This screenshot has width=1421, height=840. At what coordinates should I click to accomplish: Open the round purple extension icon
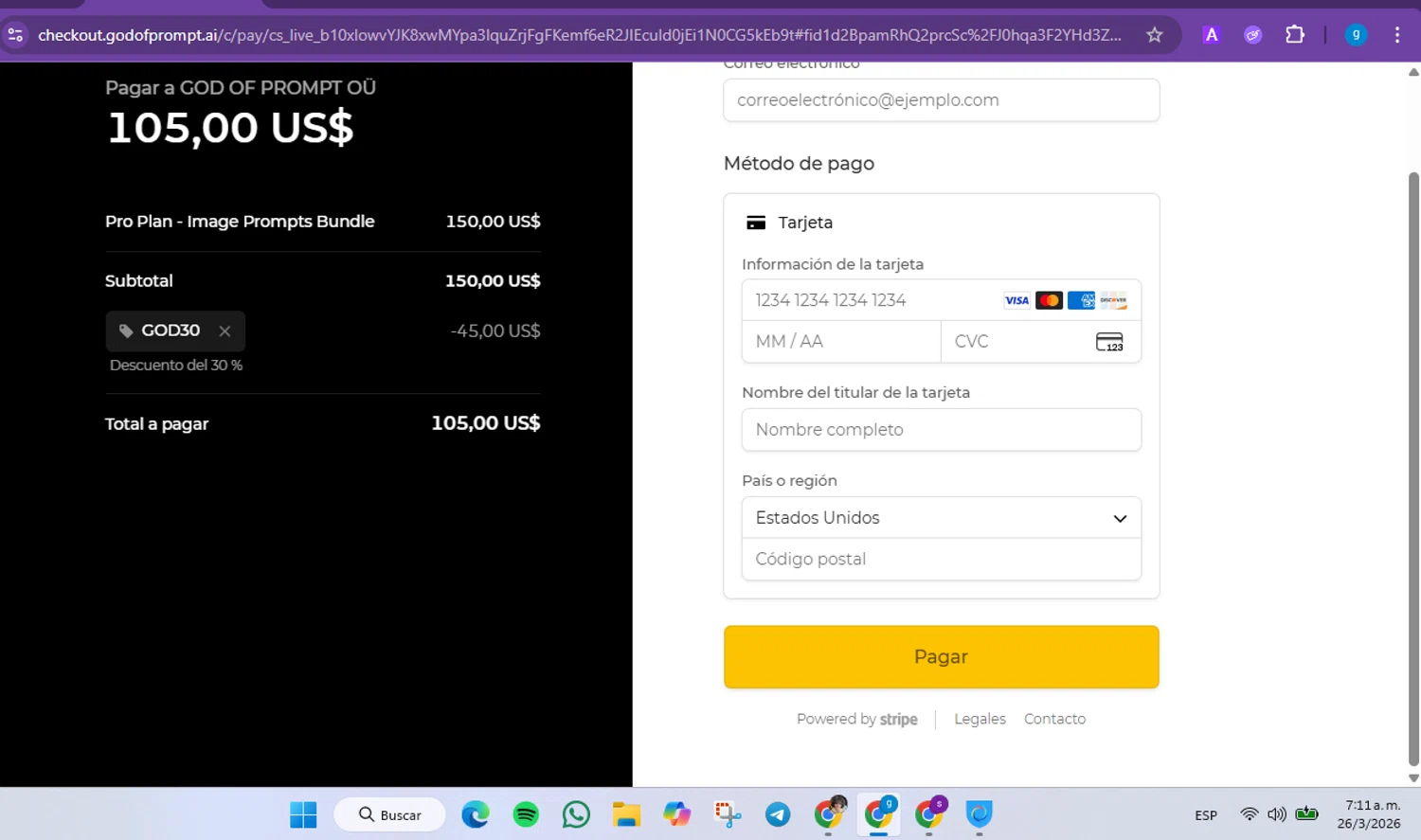tap(1253, 35)
